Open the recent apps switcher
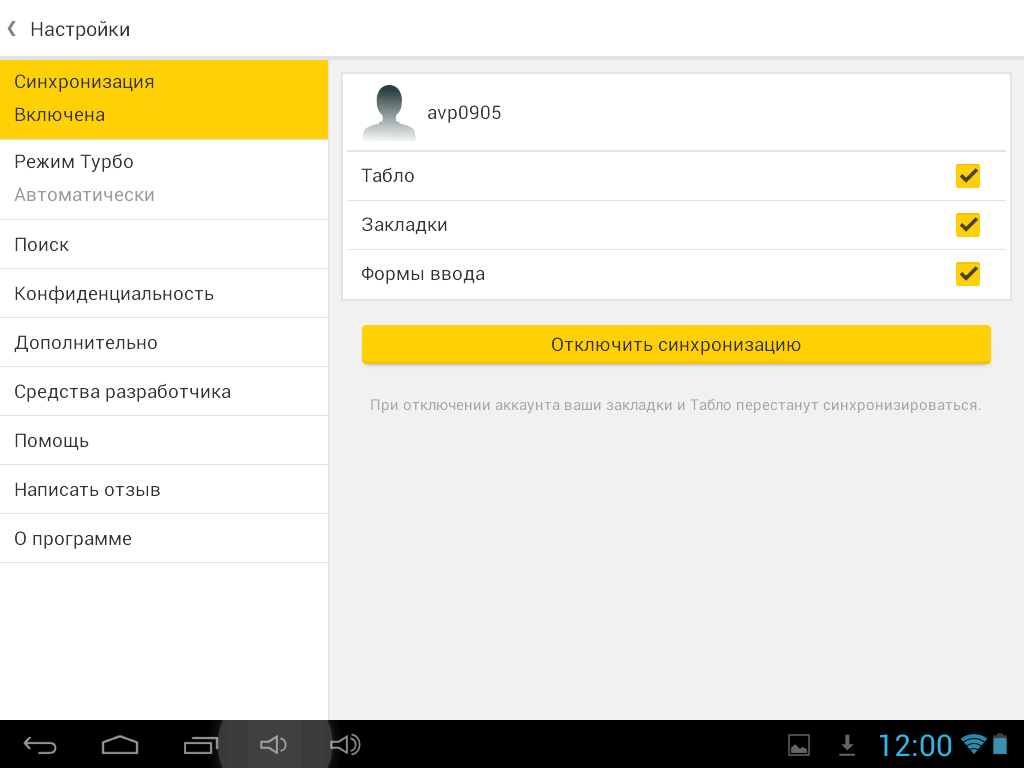 coord(201,744)
